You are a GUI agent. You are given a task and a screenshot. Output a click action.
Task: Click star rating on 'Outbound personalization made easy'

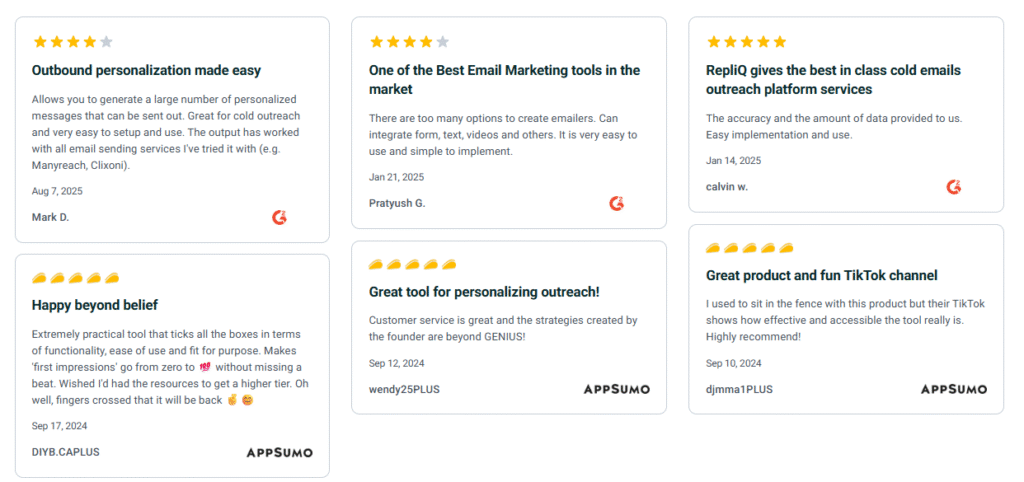pos(73,42)
